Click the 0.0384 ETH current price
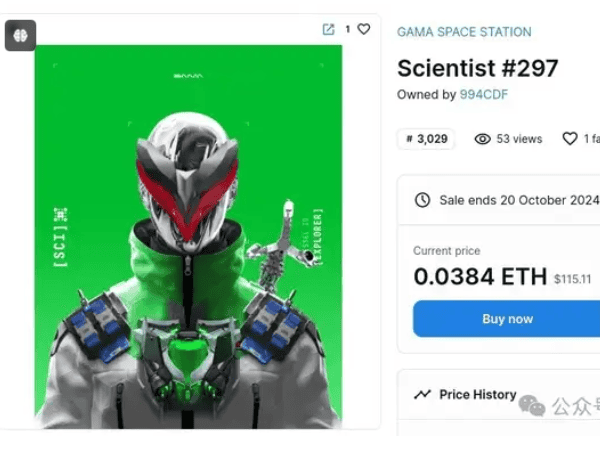600x450 pixels. [x=480, y=277]
